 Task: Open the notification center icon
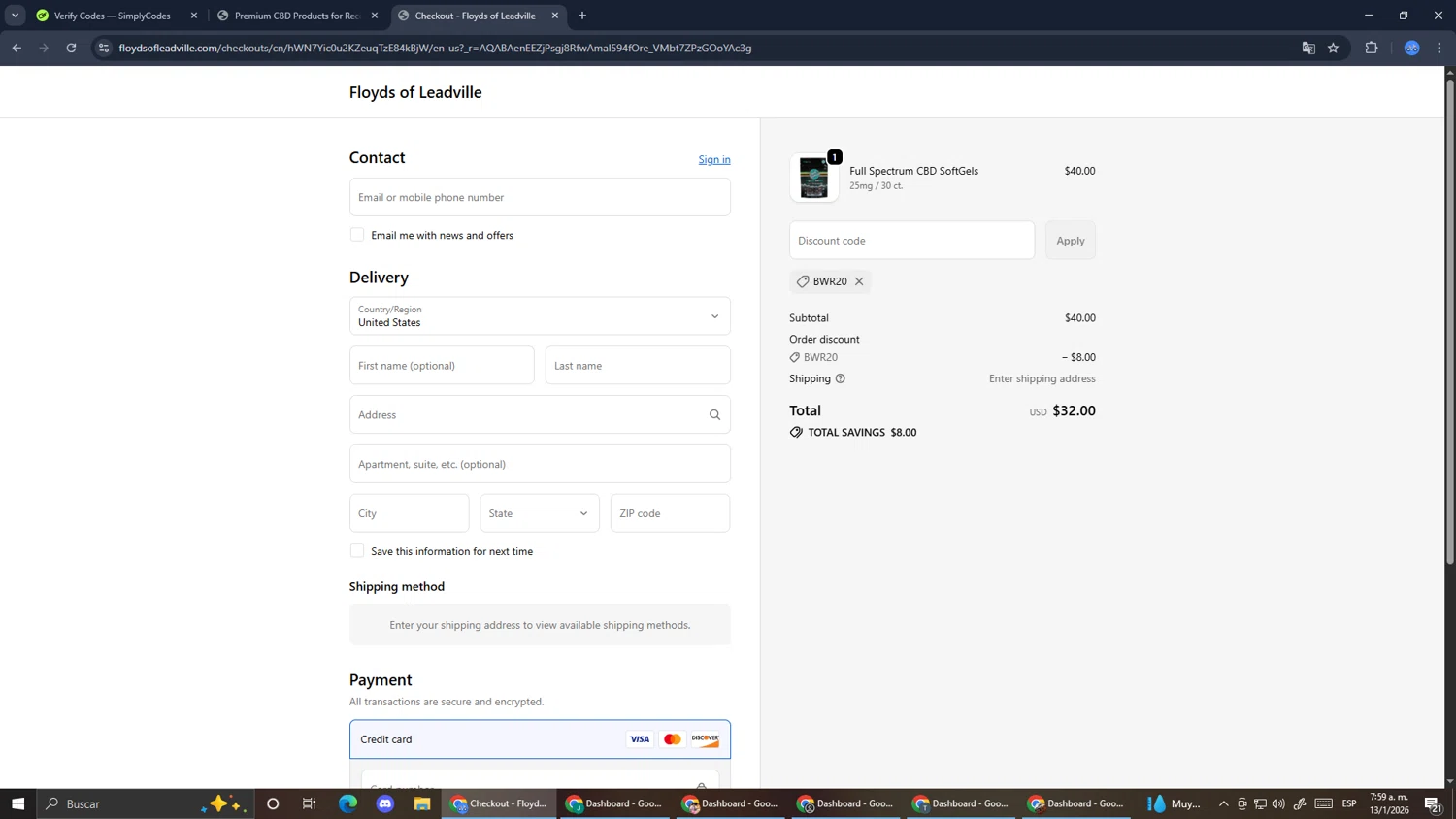coord(1433,803)
